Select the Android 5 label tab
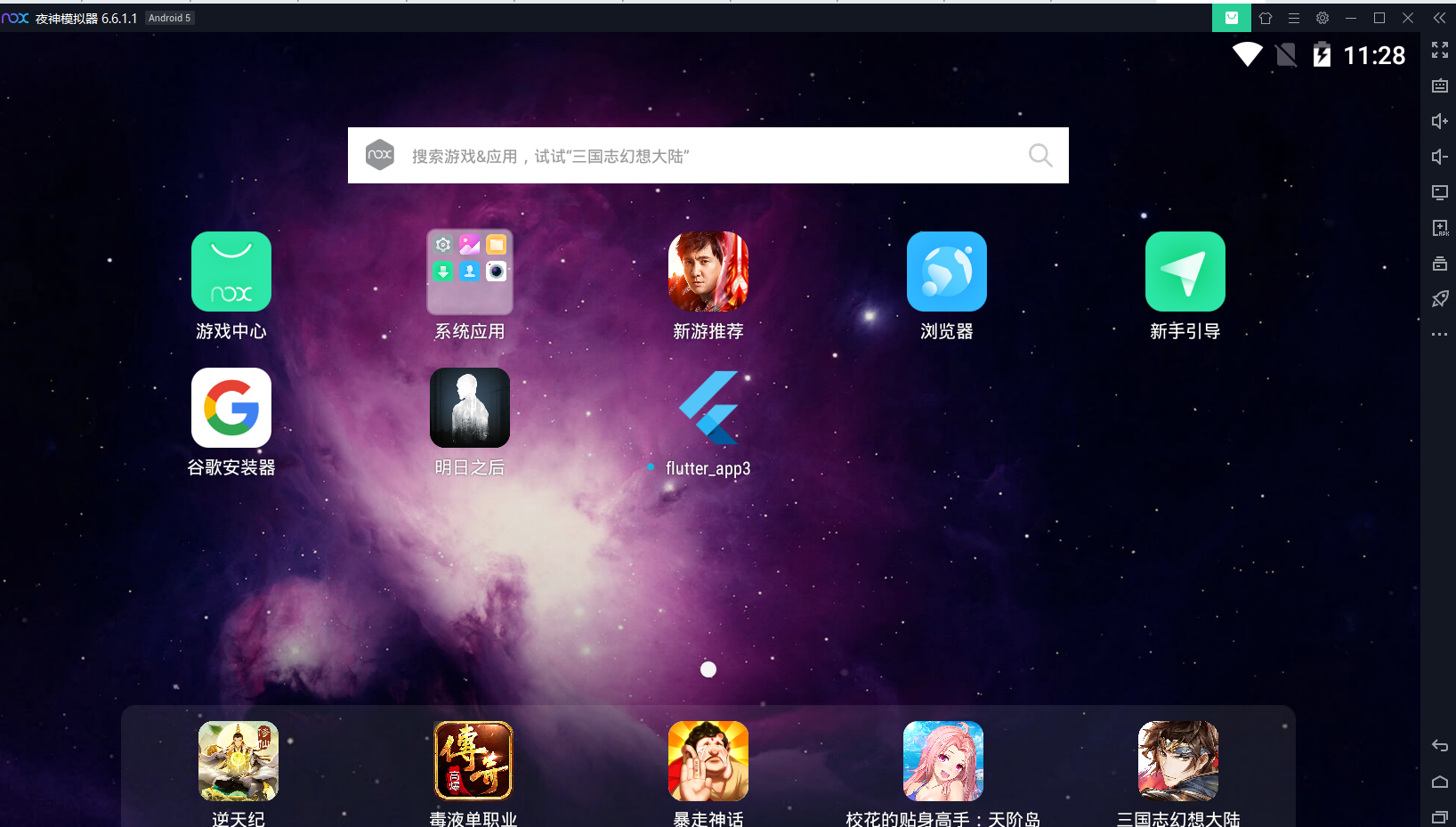1456x827 pixels. [x=169, y=18]
